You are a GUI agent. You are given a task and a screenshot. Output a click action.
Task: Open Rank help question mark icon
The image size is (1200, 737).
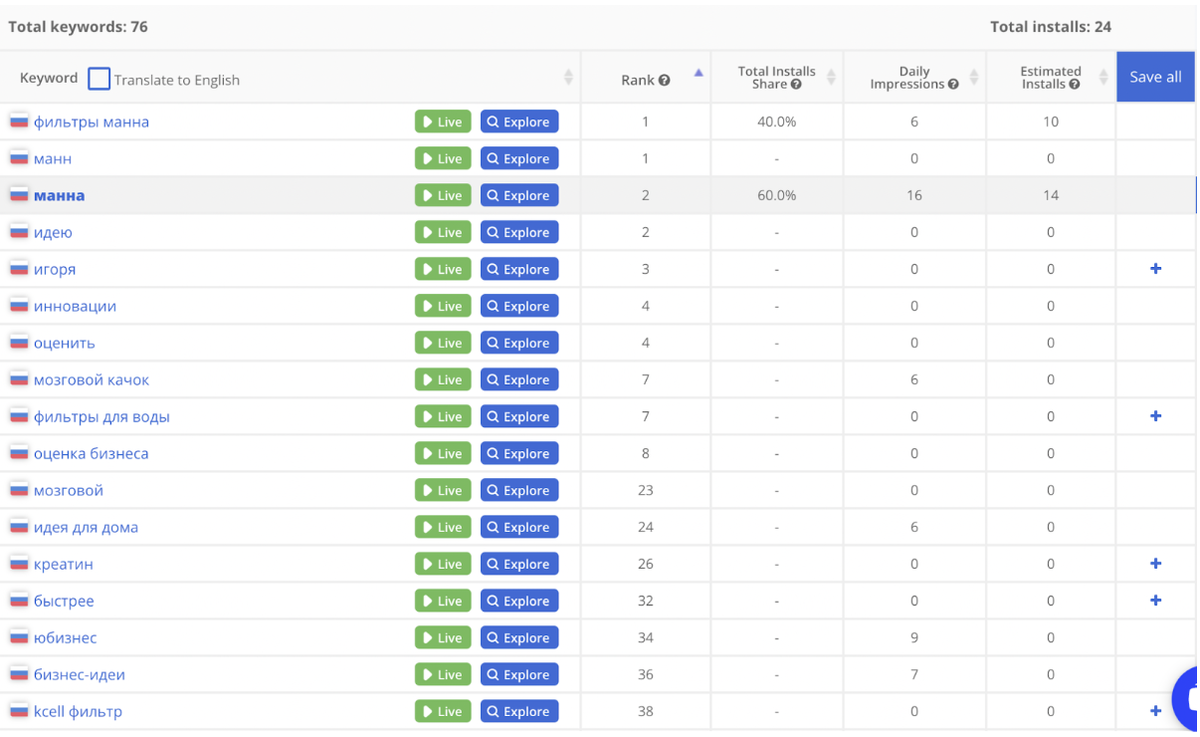click(x=664, y=80)
